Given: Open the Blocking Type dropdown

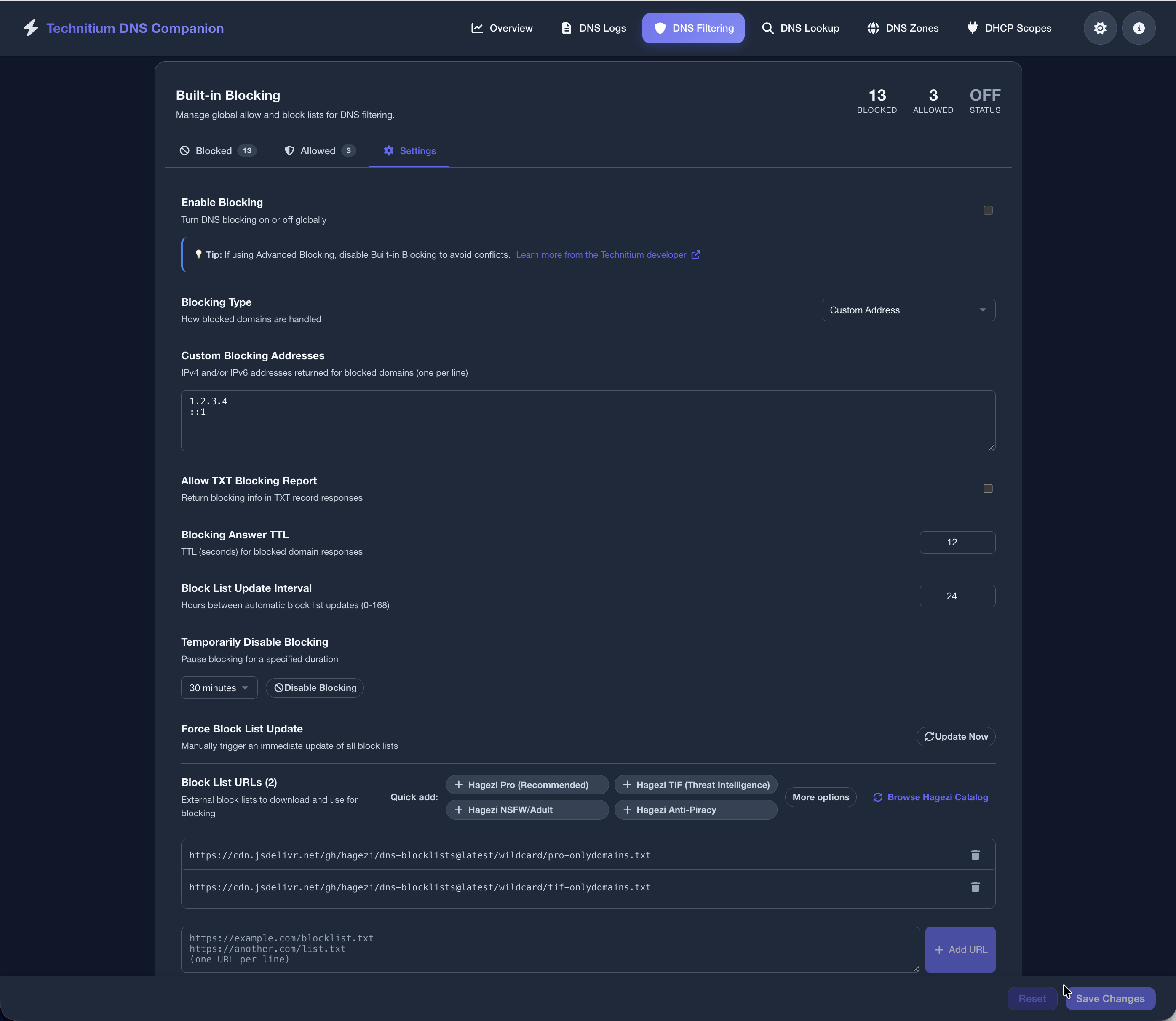Looking at the screenshot, I should [x=907, y=310].
